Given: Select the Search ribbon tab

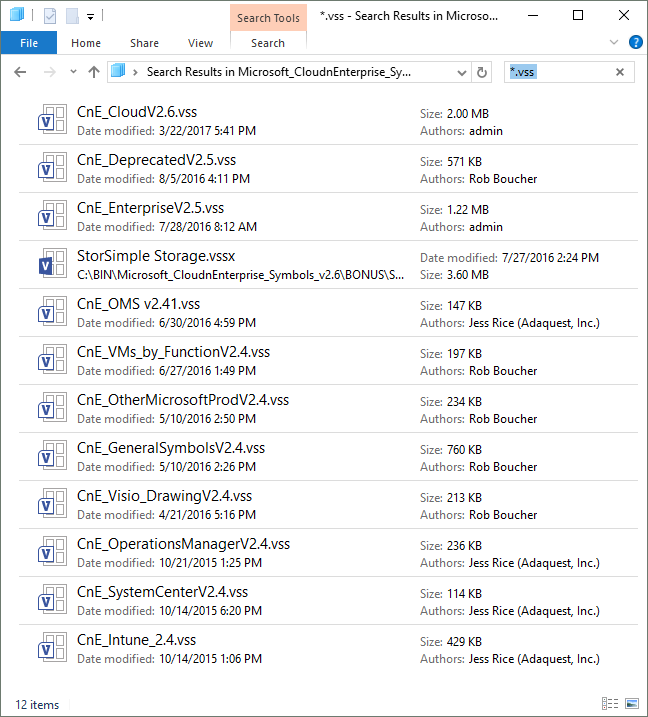Looking at the screenshot, I should tap(268, 43).
